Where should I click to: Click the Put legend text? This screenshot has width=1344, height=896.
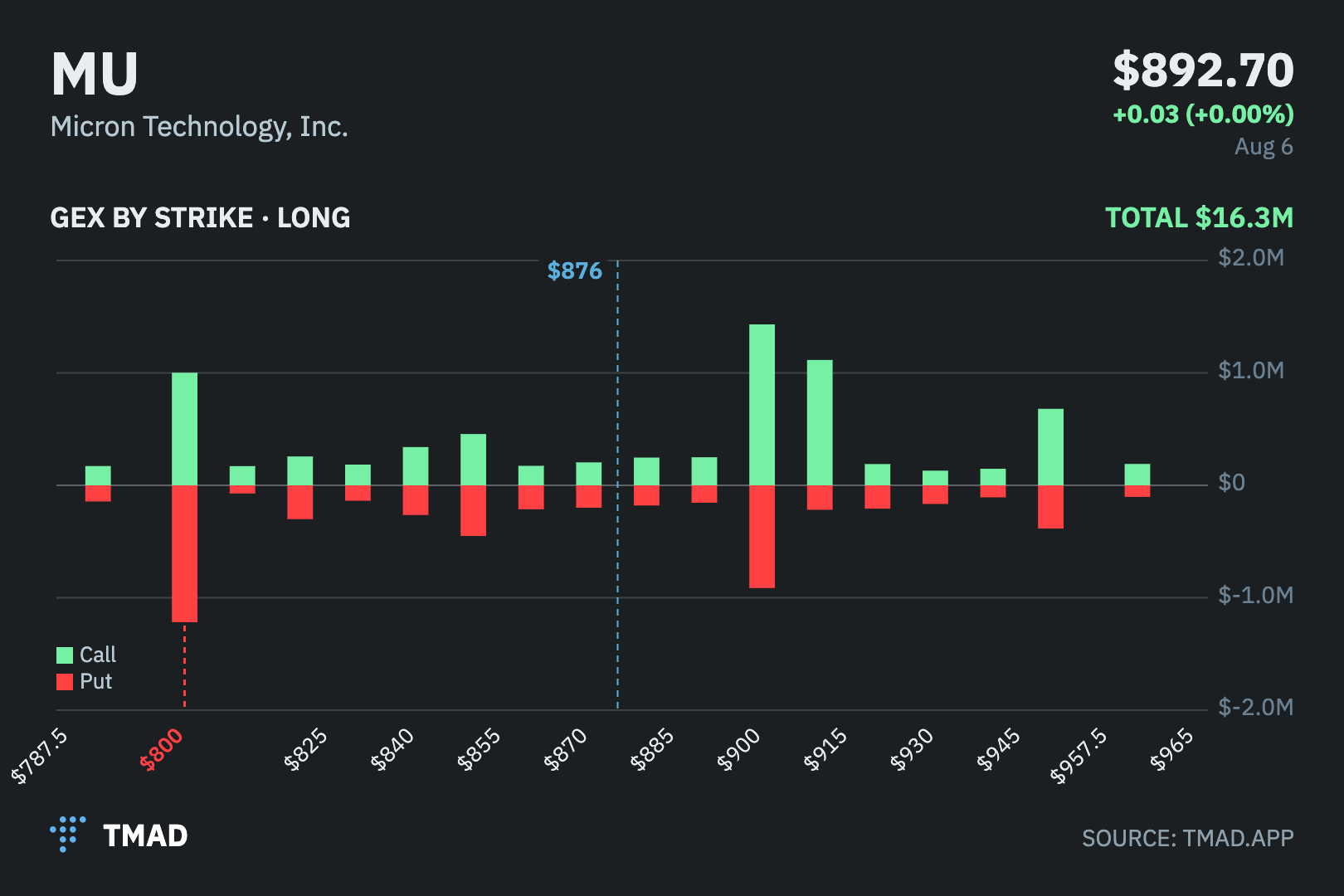[96, 682]
